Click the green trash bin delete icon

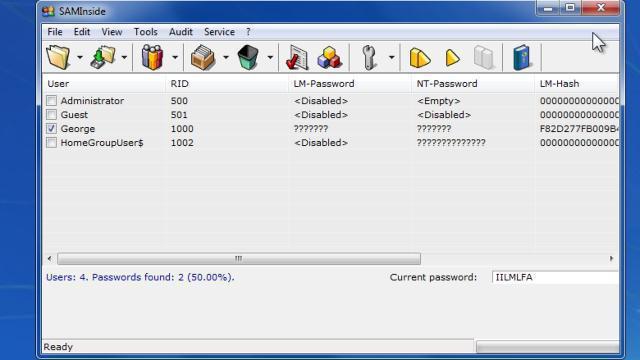point(248,57)
